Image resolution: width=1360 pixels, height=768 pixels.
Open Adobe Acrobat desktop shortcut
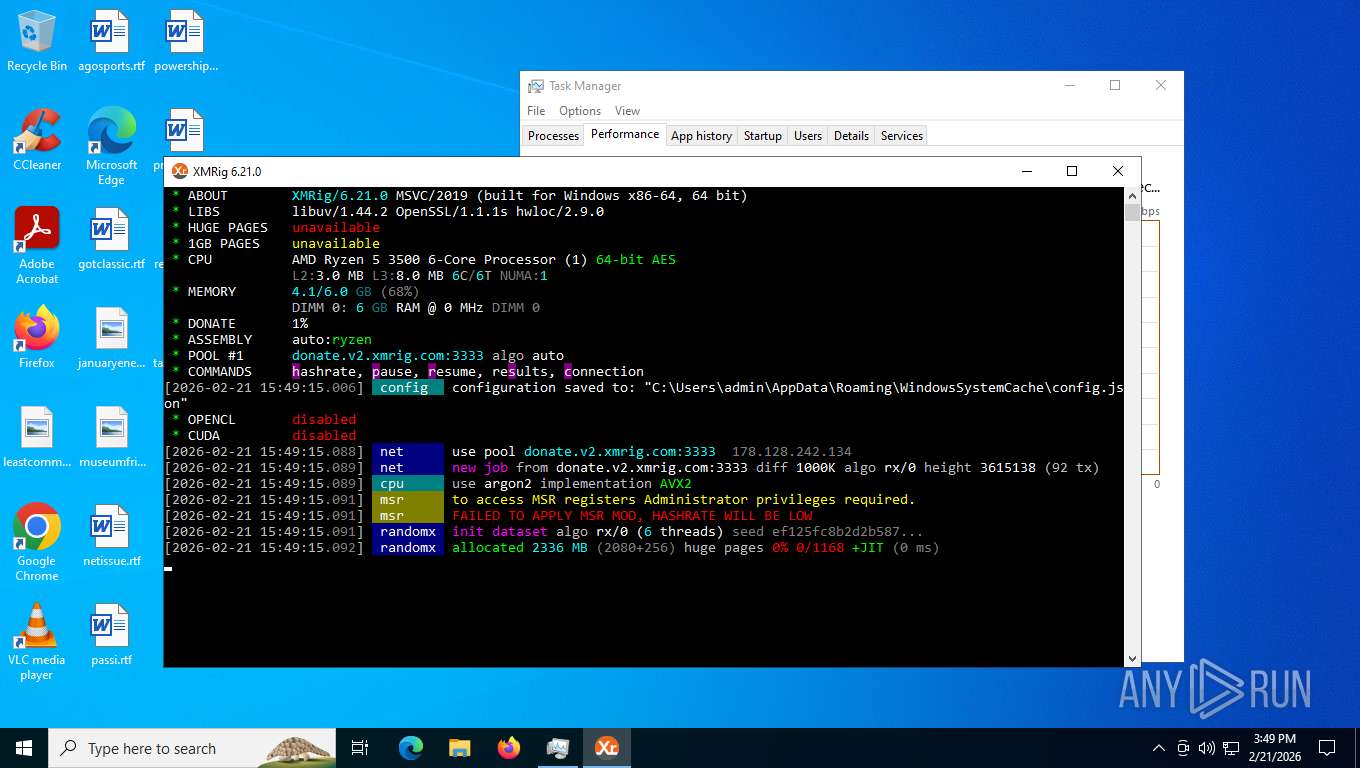pos(37,246)
